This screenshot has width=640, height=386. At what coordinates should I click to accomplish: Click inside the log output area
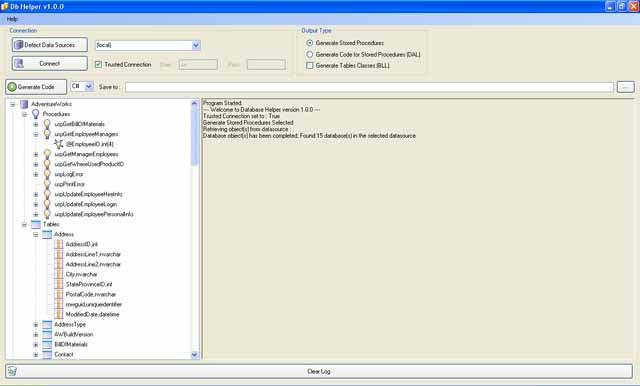point(418,228)
